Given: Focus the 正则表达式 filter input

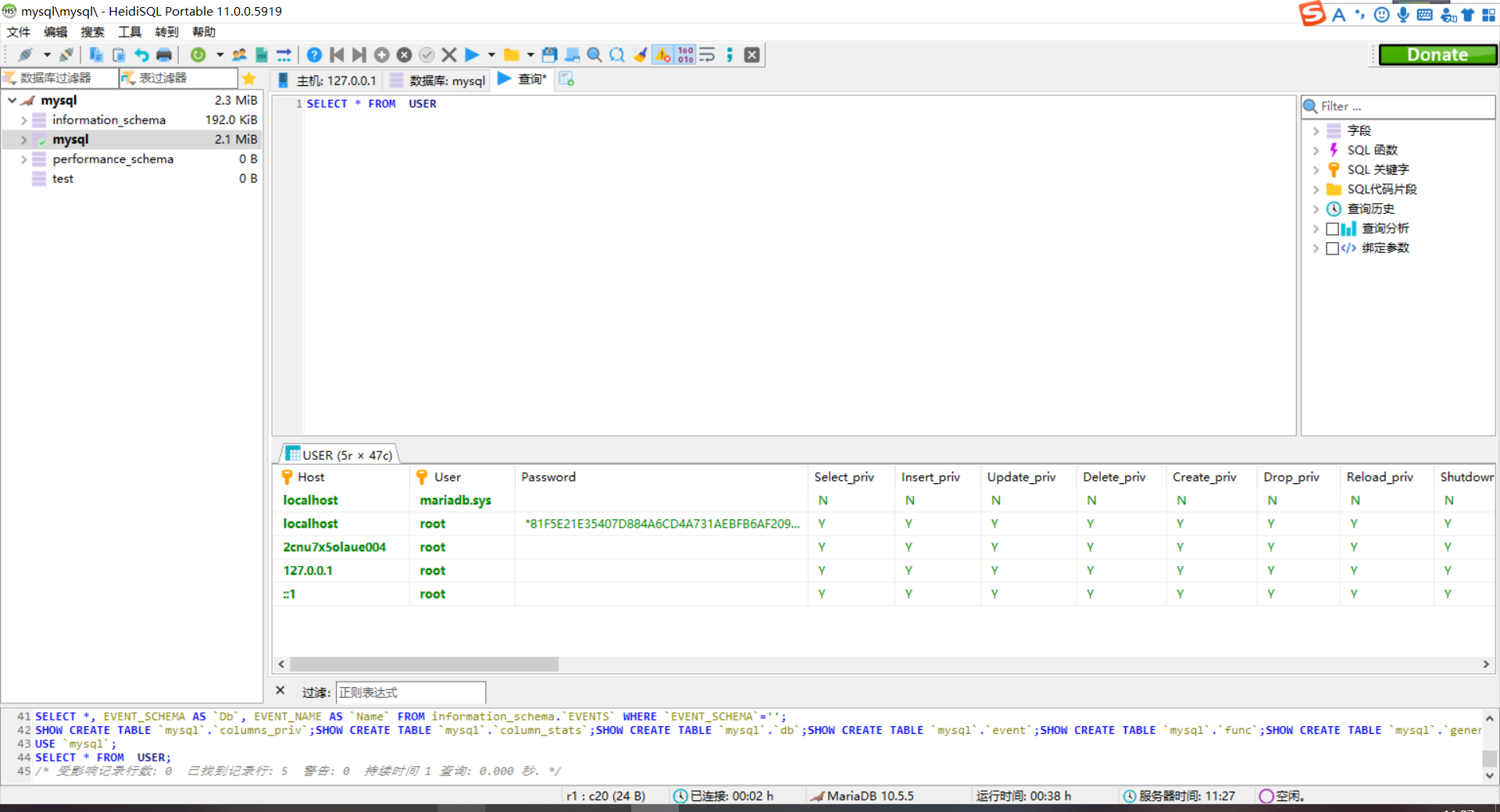Looking at the screenshot, I should click(411, 693).
